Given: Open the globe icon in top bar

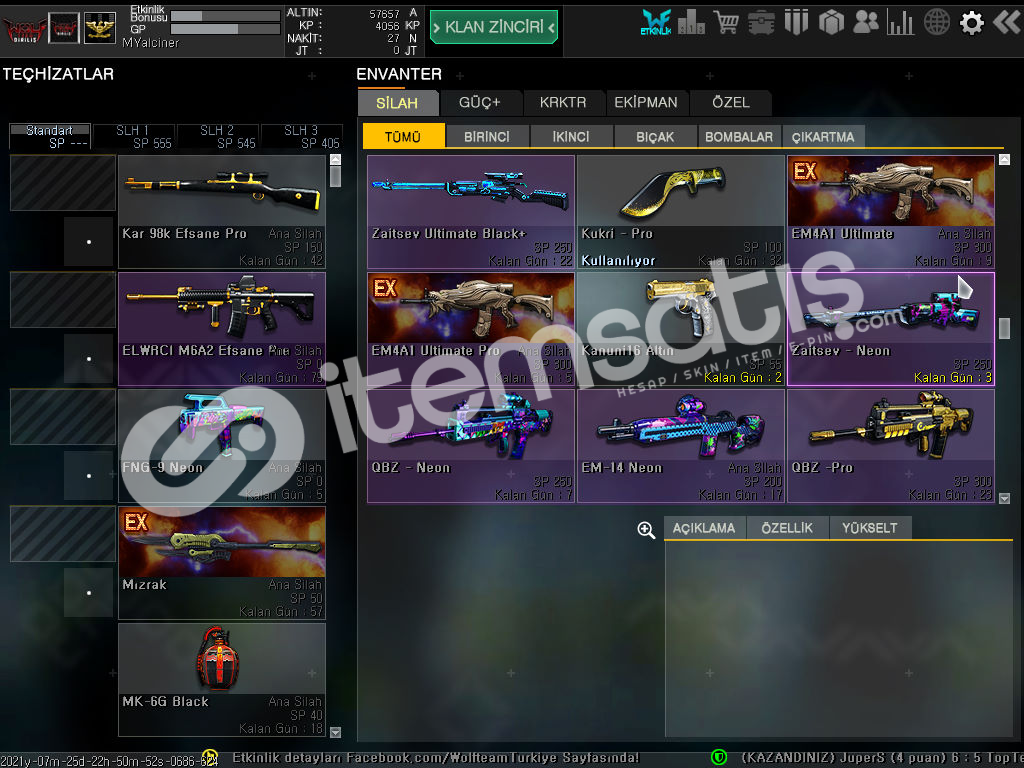Looking at the screenshot, I should (x=936, y=23).
